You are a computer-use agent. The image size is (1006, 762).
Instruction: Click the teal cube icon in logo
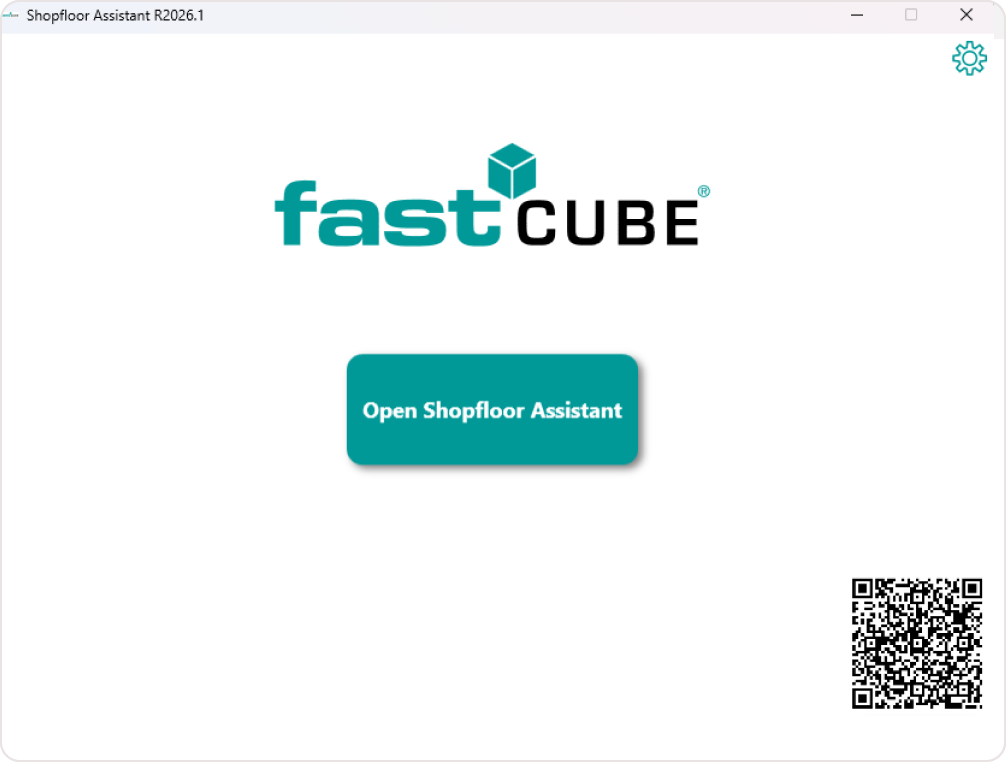[511, 171]
